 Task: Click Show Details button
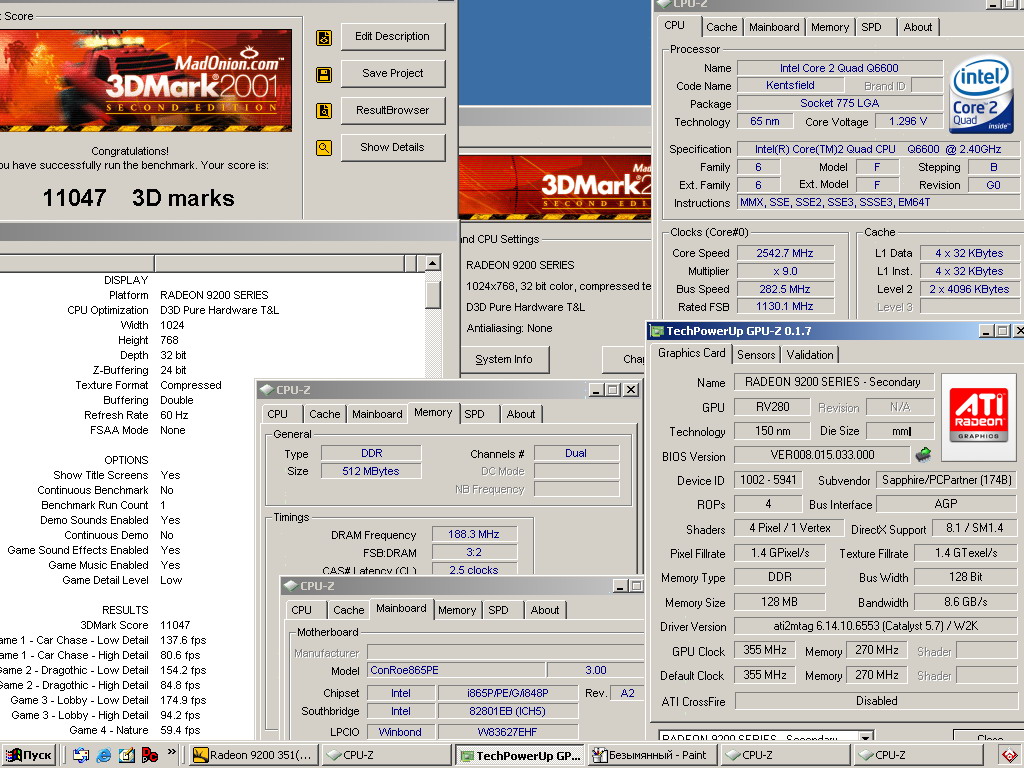point(392,147)
